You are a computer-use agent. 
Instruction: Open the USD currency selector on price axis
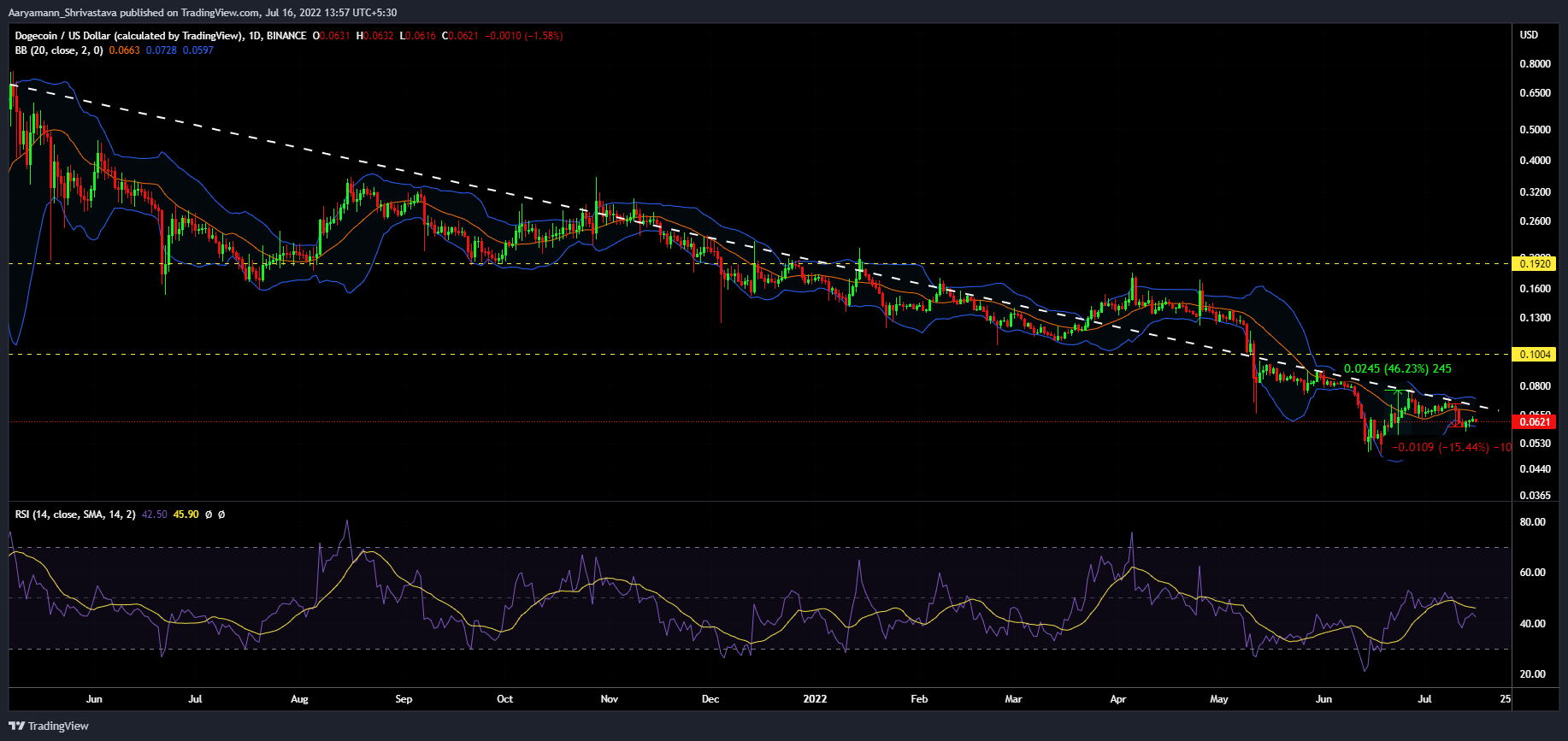(x=1529, y=35)
